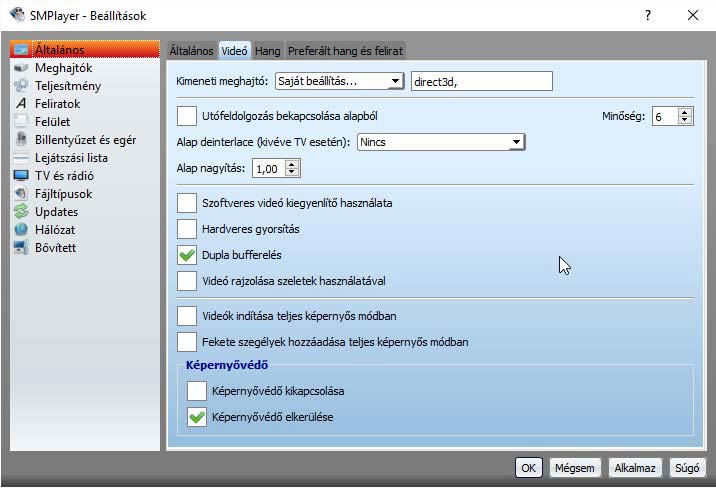
Task: Confirm settings with the OK button
Action: (x=528, y=468)
